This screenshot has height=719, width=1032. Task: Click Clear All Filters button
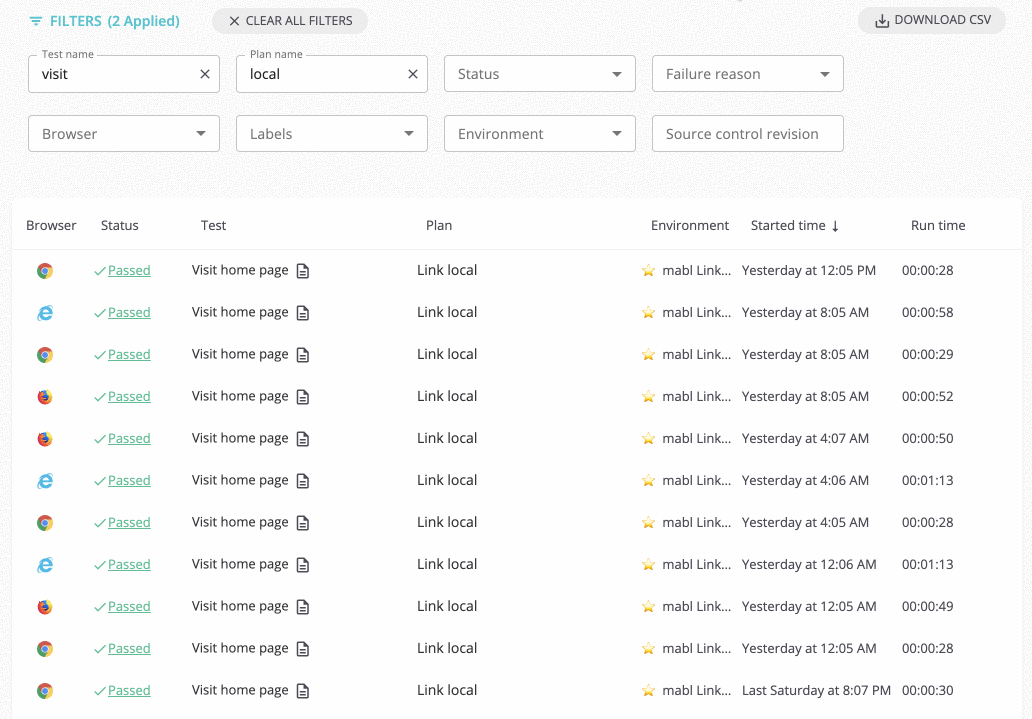pos(290,21)
